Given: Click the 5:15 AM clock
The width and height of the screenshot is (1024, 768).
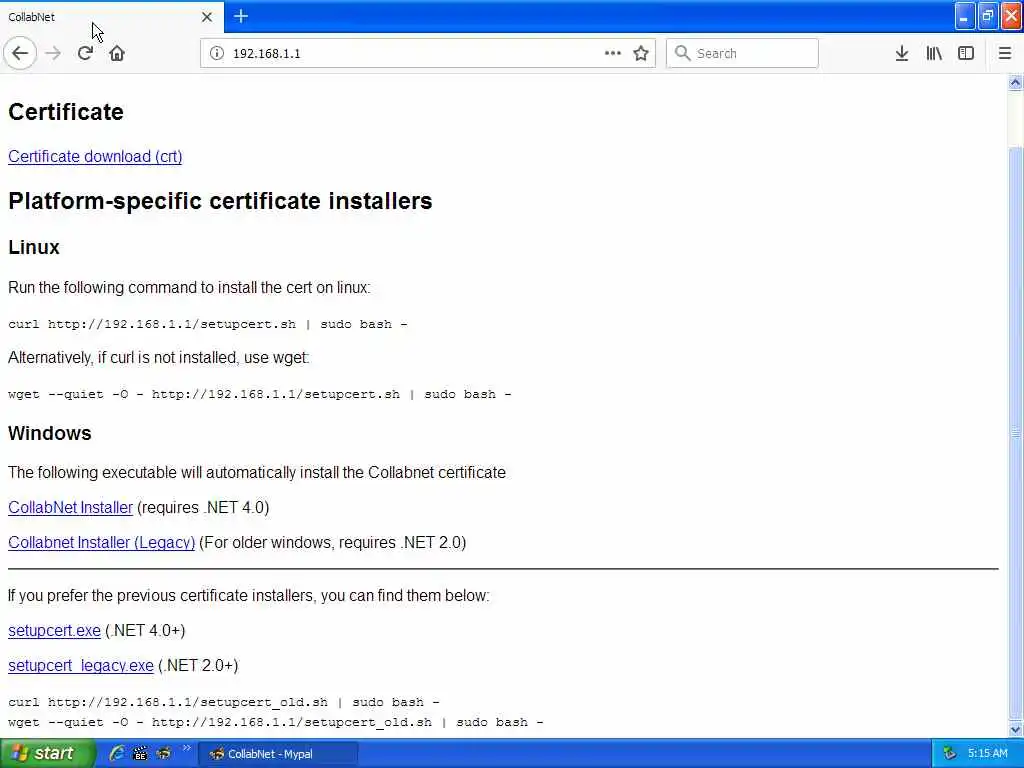Looking at the screenshot, I should pos(987,754).
